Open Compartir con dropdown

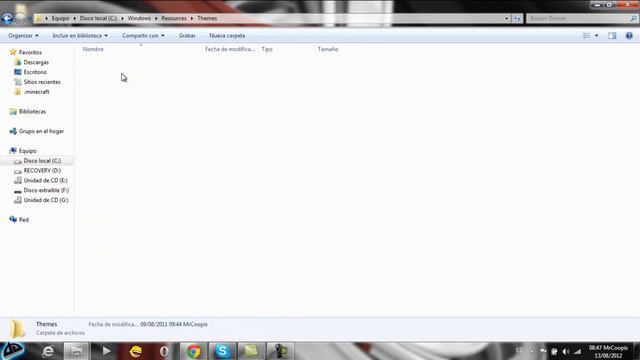[x=143, y=36]
